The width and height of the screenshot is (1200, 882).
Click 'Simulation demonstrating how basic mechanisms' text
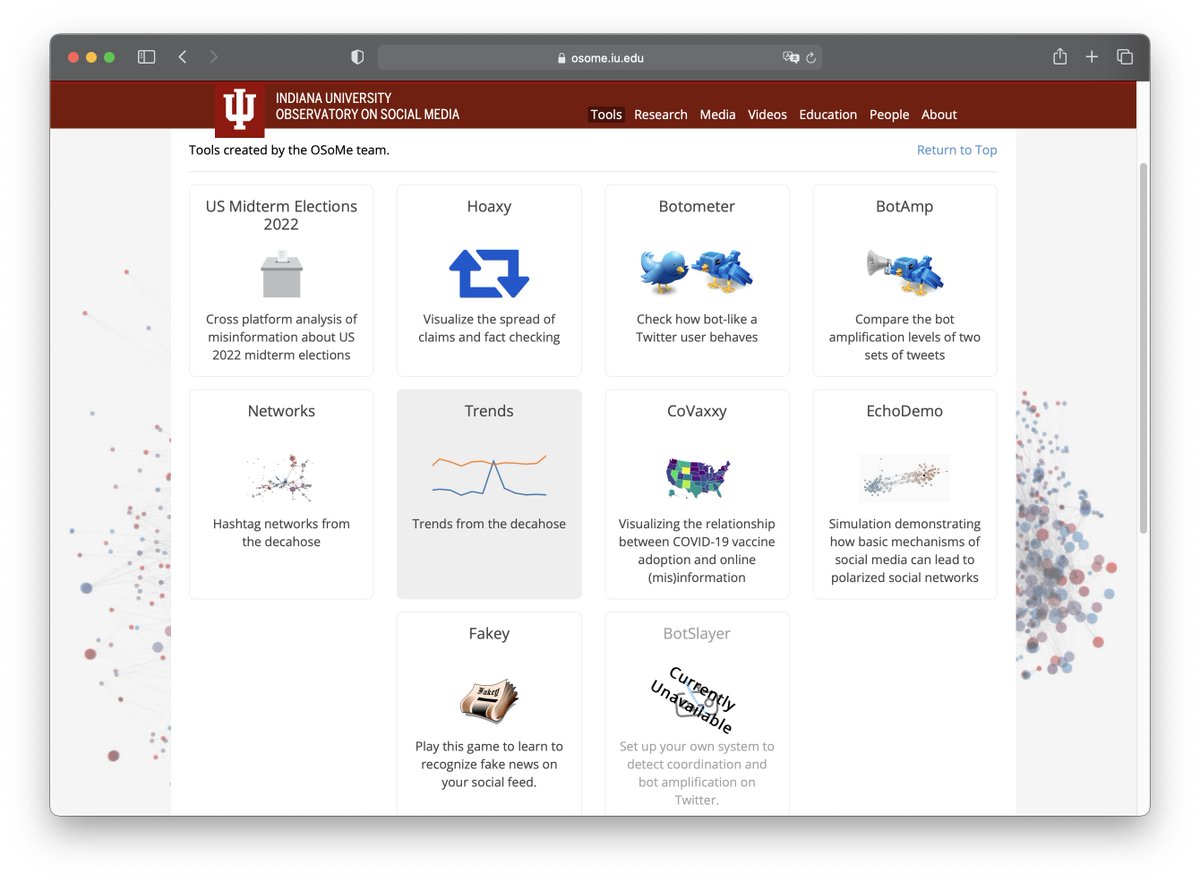pos(905,550)
